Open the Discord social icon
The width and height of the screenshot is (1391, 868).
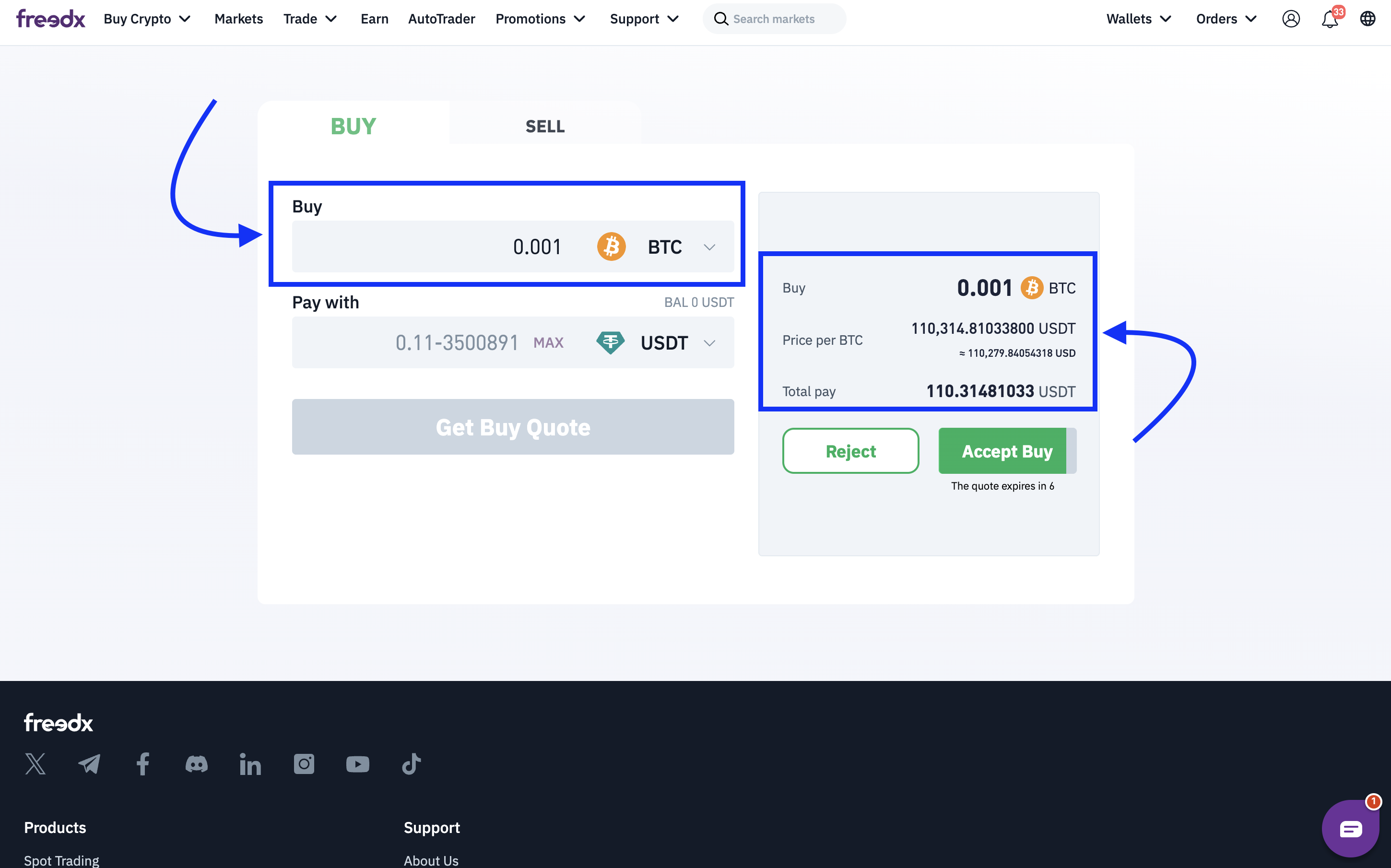click(x=196, y=764)
